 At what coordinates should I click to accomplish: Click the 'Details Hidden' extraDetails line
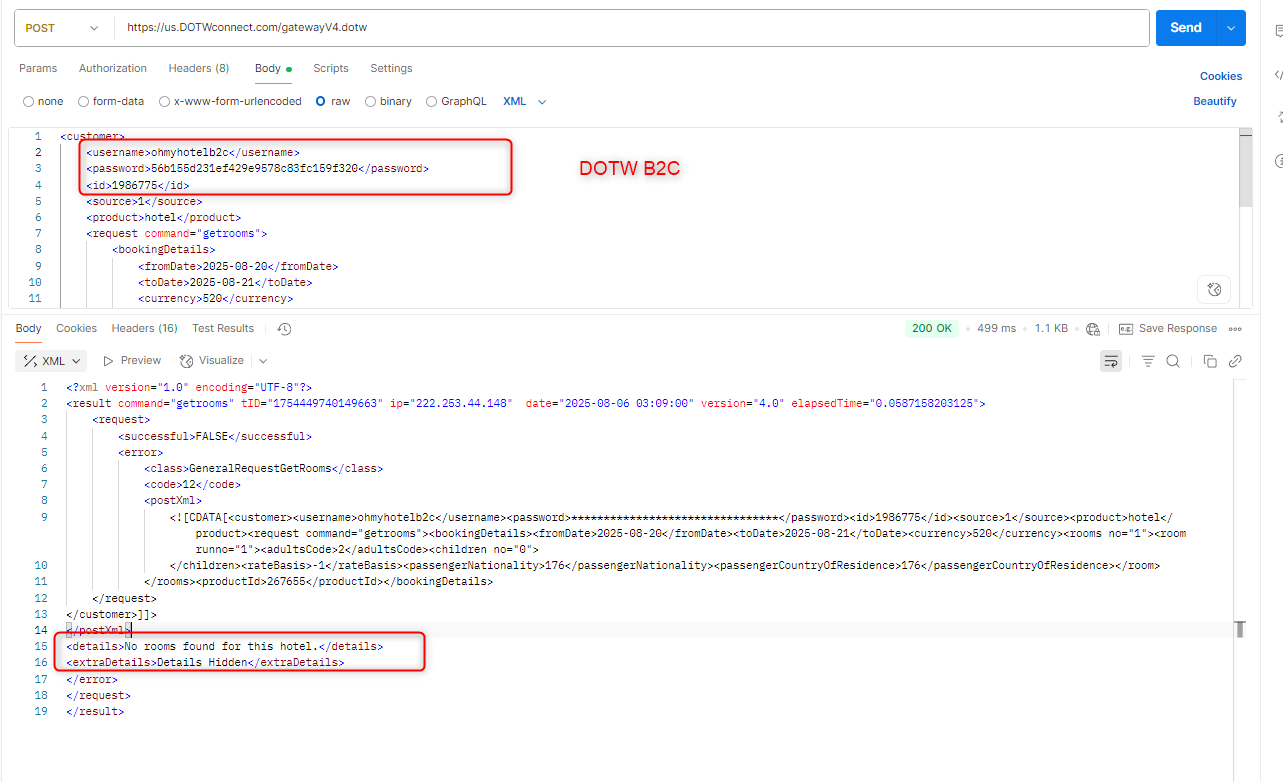(205, 662)
